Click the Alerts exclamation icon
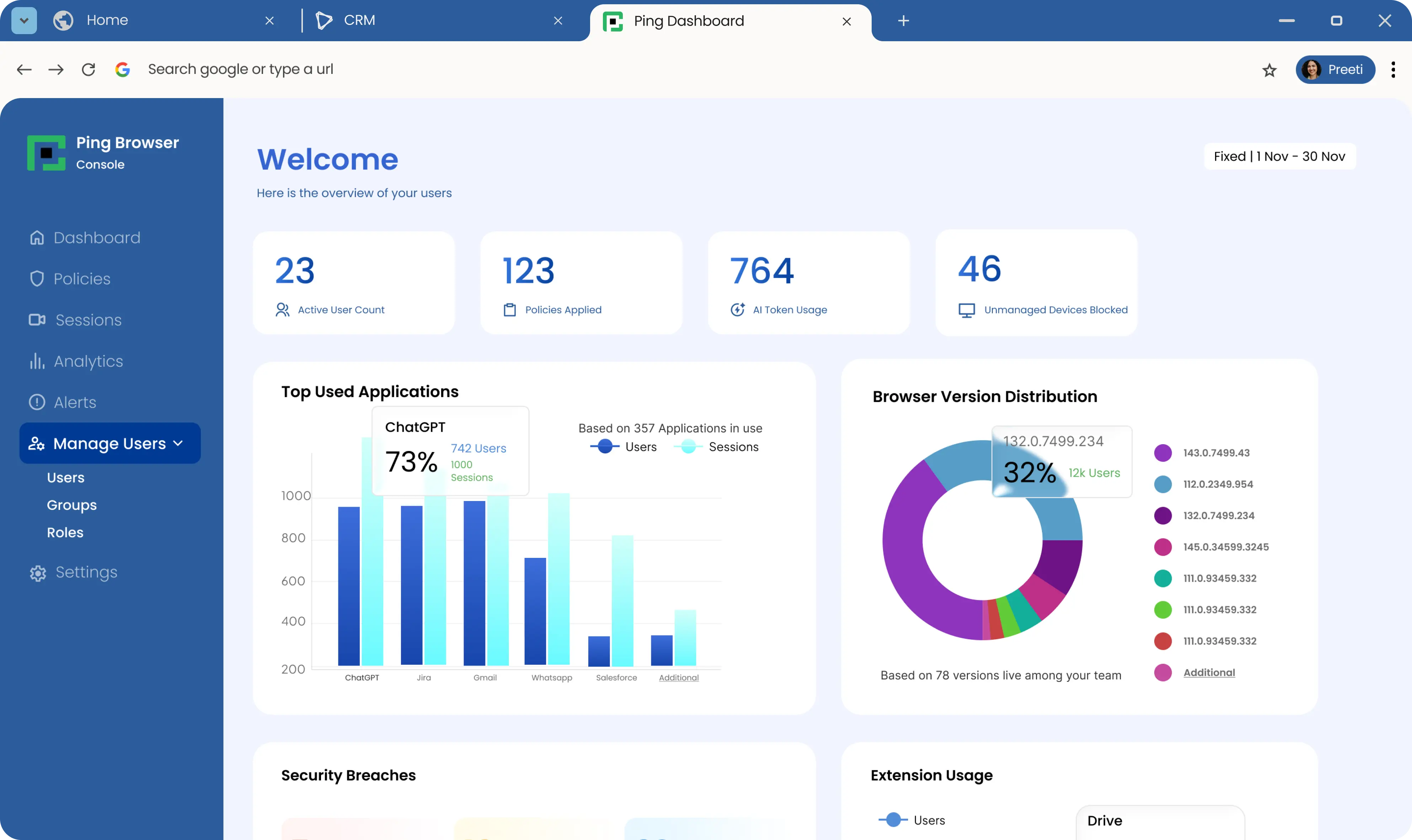 click(37, 402)
